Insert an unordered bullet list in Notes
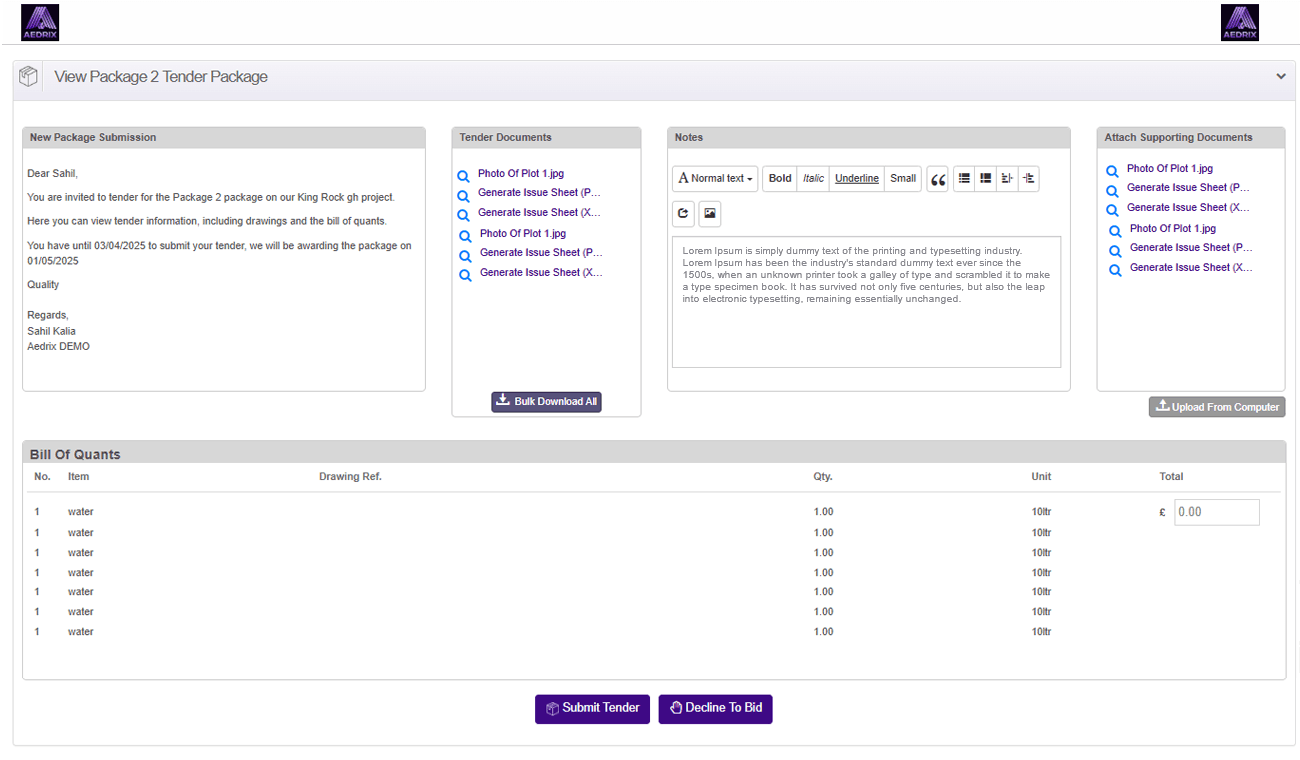 coord(964,179)
